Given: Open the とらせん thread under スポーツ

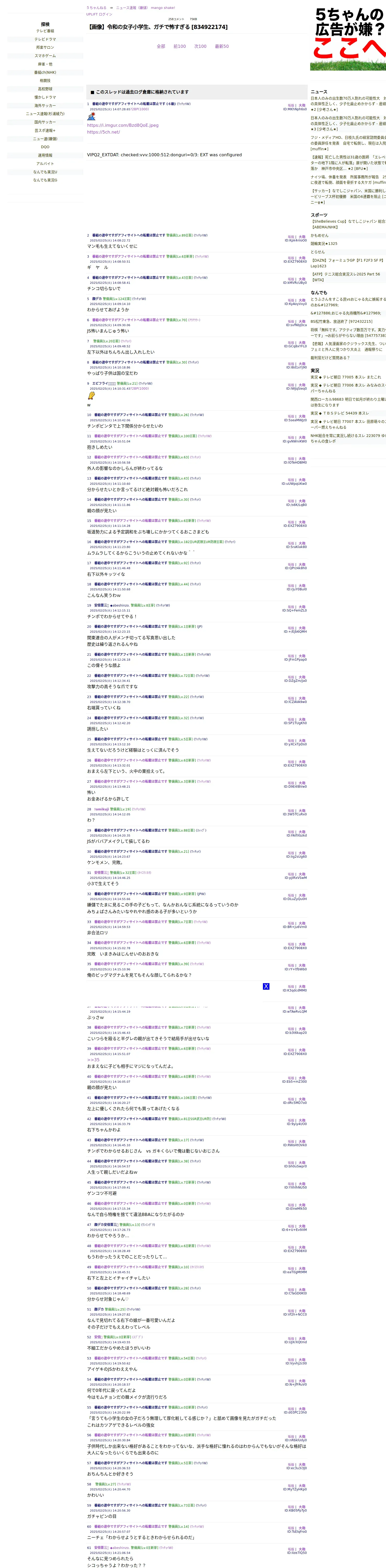Looking at the screenshot, I should click(318, 252).
